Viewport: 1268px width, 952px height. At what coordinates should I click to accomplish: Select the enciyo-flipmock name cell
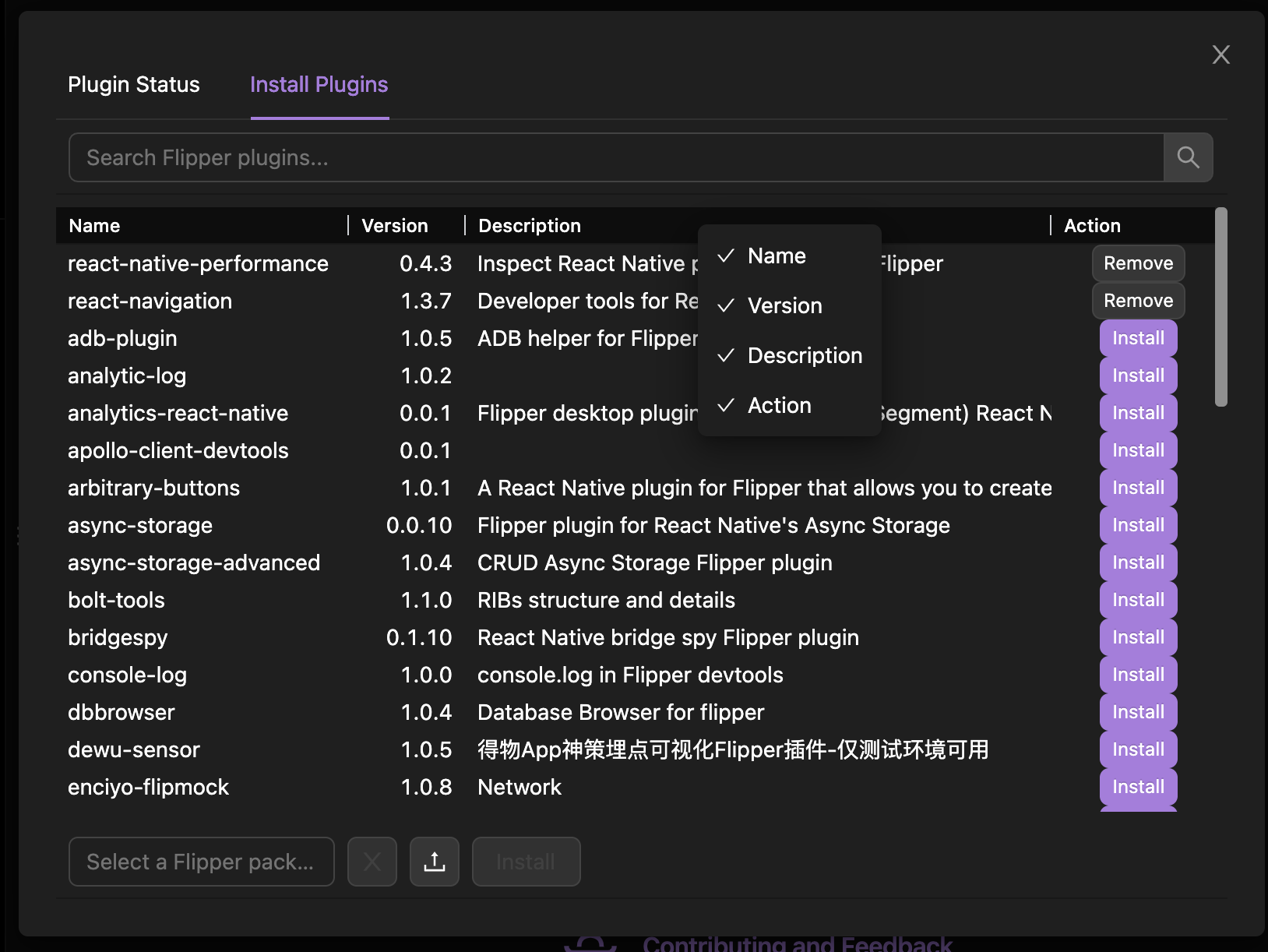tap(148, 787)
